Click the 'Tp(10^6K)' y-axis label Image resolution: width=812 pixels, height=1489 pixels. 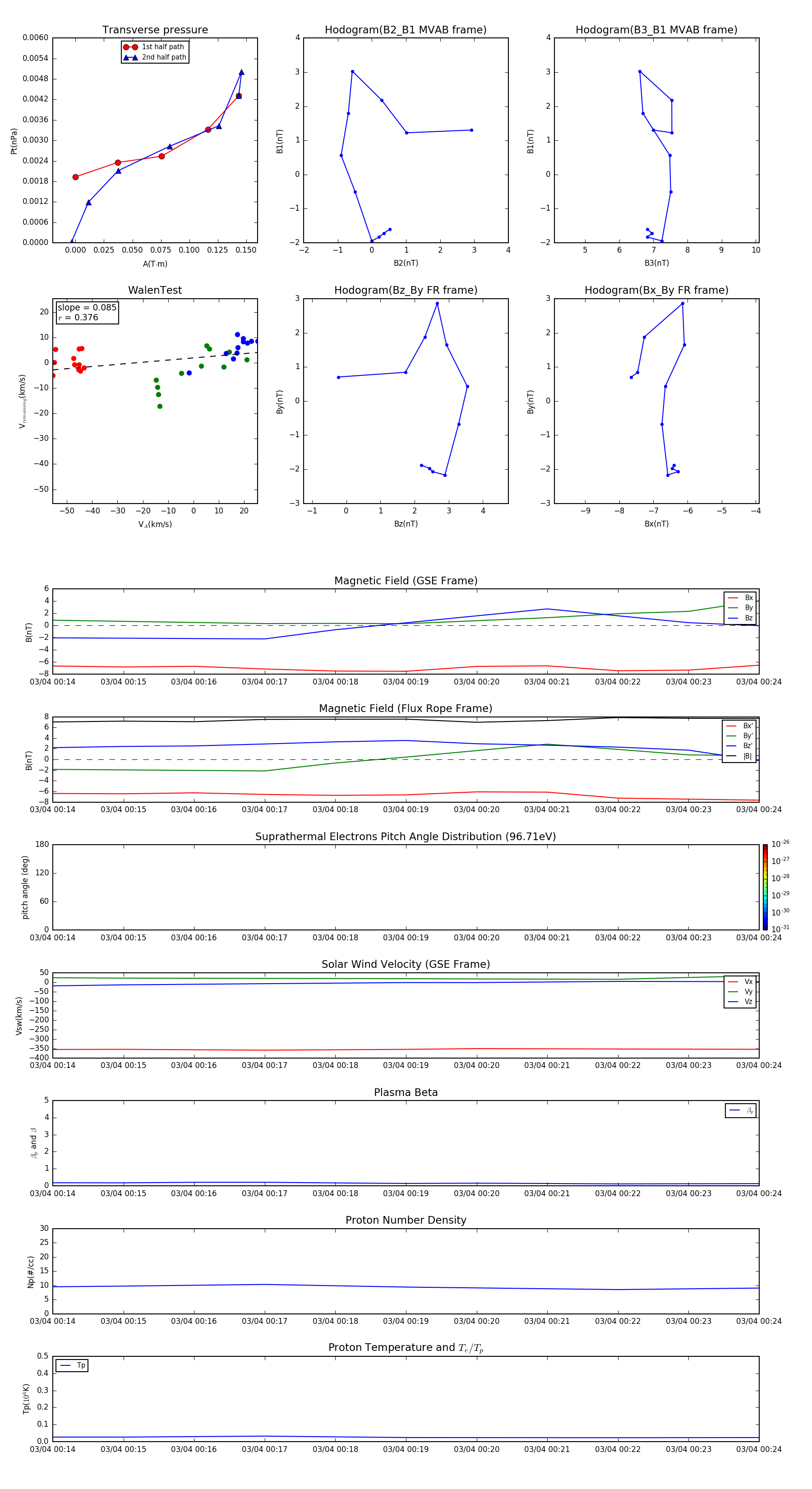coord(26,1399)
